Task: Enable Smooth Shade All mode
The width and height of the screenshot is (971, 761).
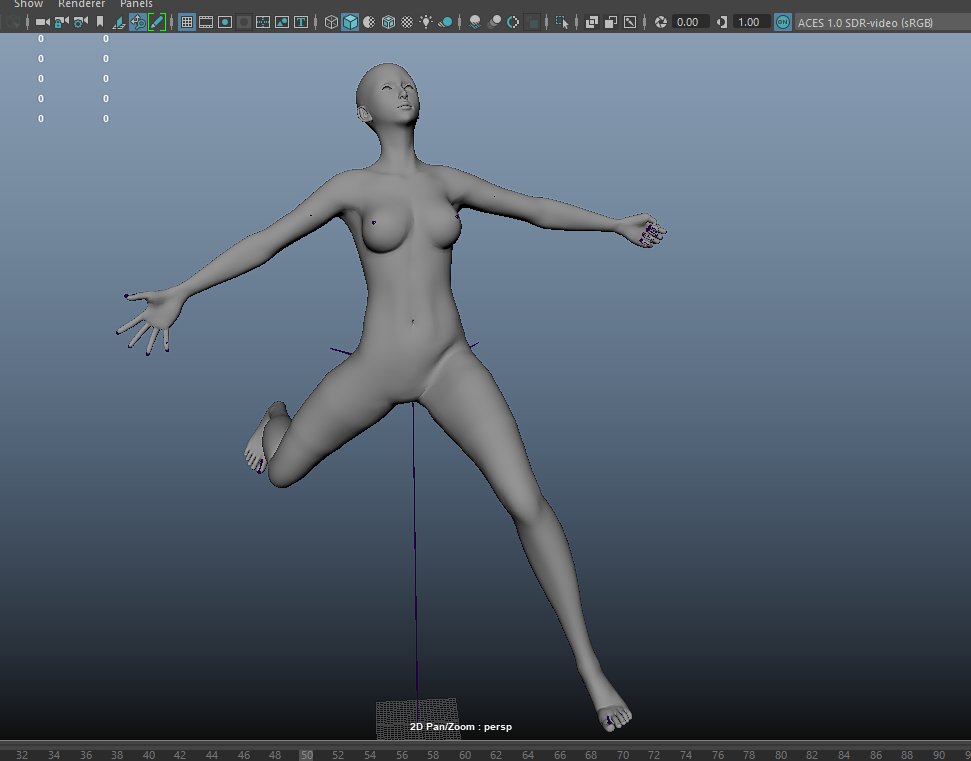Action: 350,22
